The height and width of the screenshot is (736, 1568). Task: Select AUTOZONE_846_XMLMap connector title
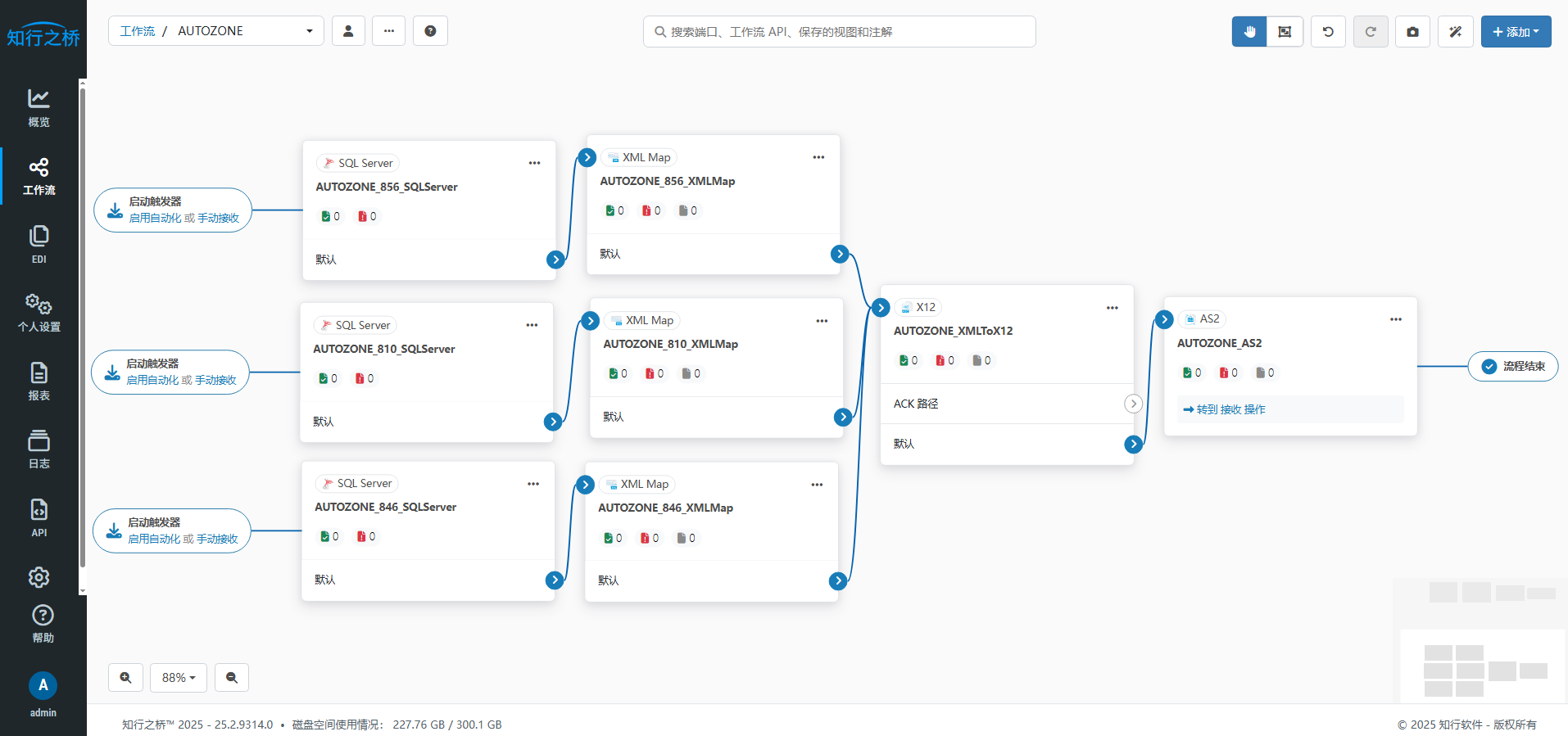pos(665,508)
